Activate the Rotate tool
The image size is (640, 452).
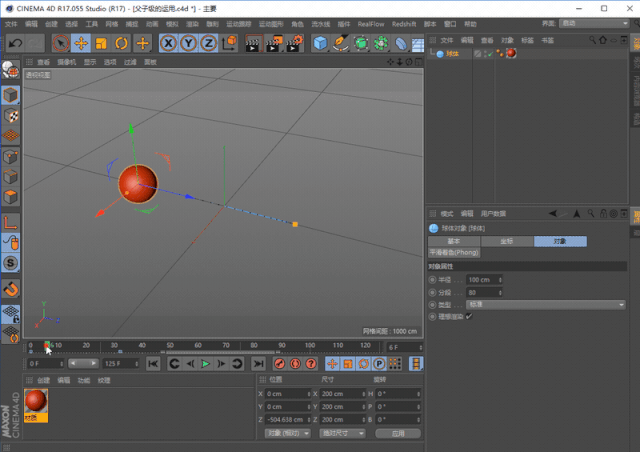point(121,43)
